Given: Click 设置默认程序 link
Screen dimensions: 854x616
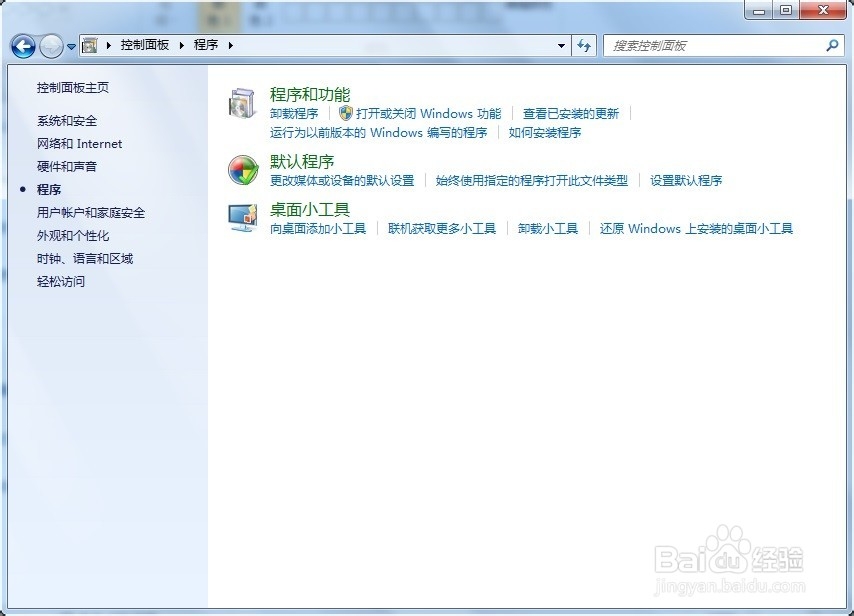Looking at the screenshot, I should tap(686, 181).
